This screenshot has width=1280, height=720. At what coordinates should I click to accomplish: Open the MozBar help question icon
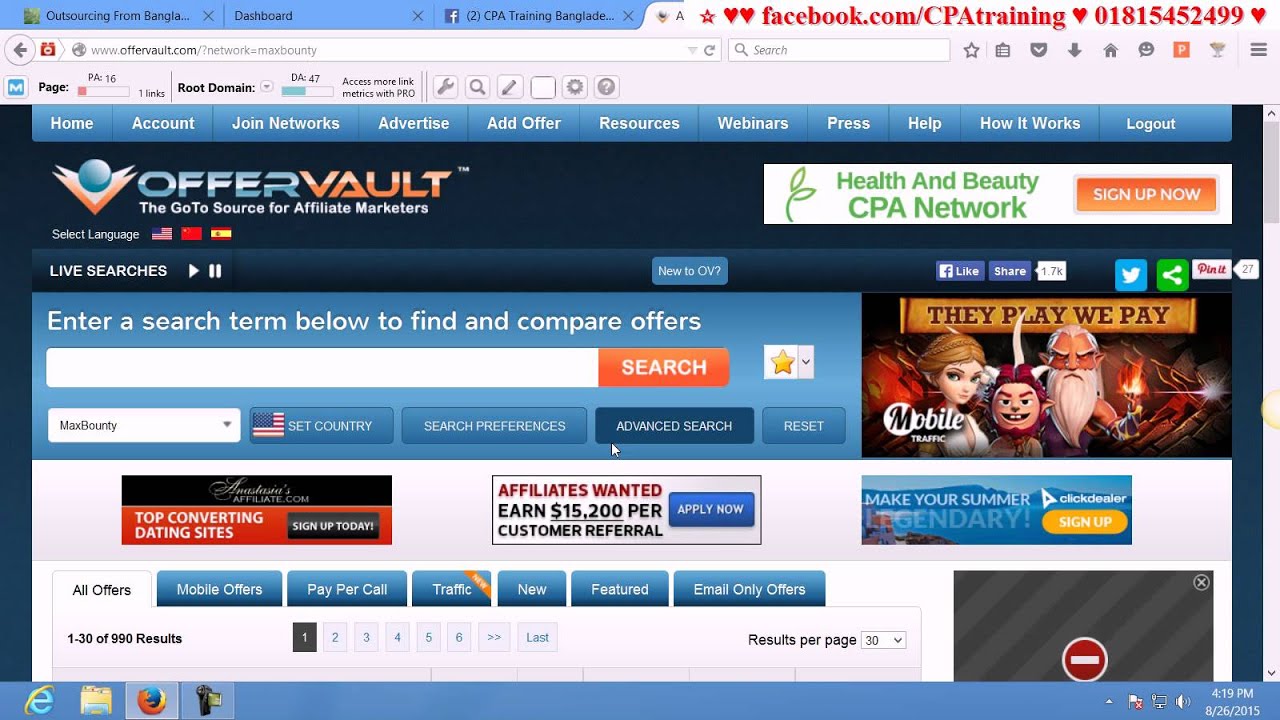606,87
